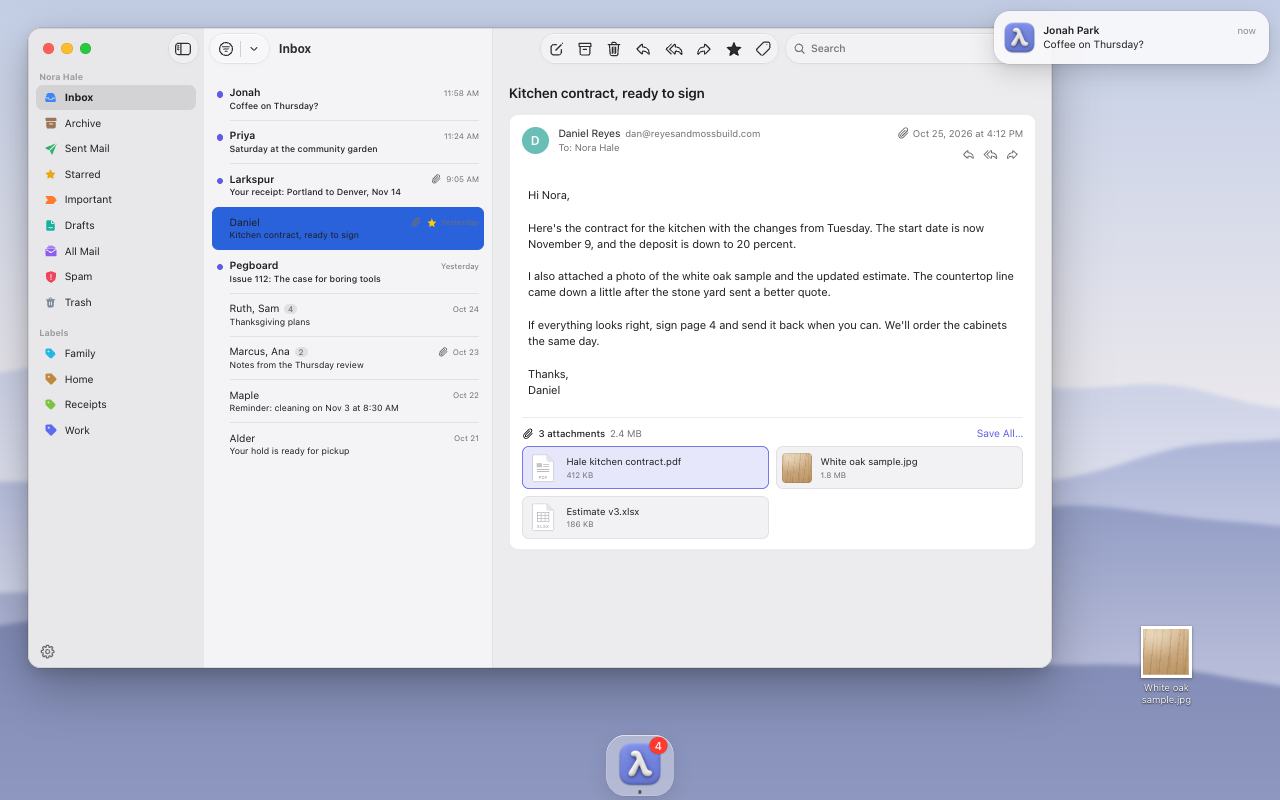Open the Pegboard Issue 112 email
Screen dimensions: 1280x800
click(x=348, y=272)
